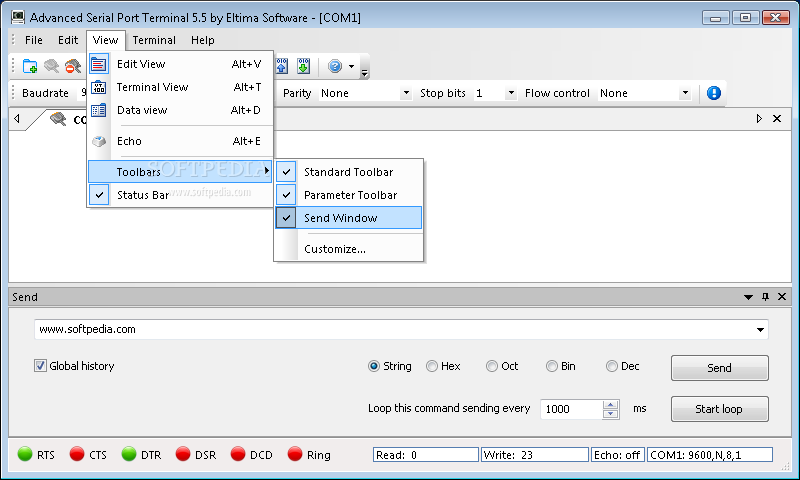The width and height of the screenshot is (800, 480).
Task: Toggle the Global history checkbox
Action: tap(40, 366)
